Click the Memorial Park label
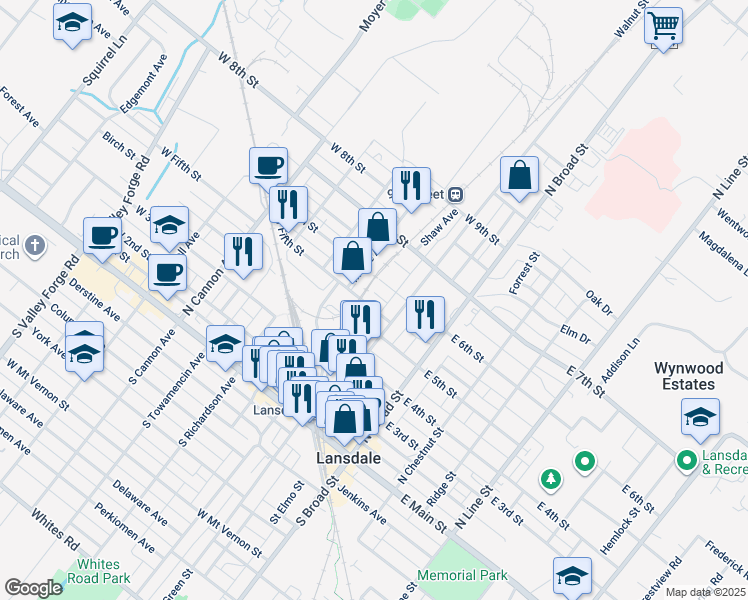 pyautogui.click(x=462, y=575)
